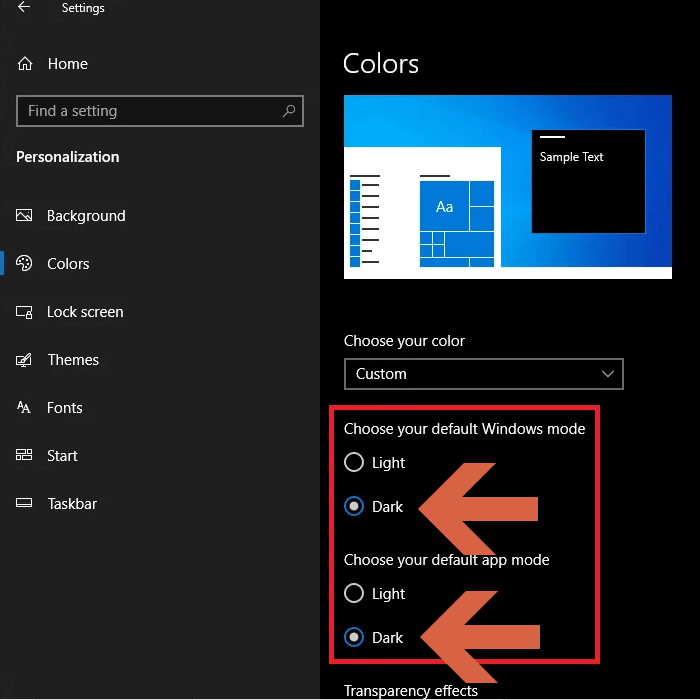This screenshot has height=700, width=700.
Task: Click the Settings window title
Action: pyautogui.click(x=83, y=8)
